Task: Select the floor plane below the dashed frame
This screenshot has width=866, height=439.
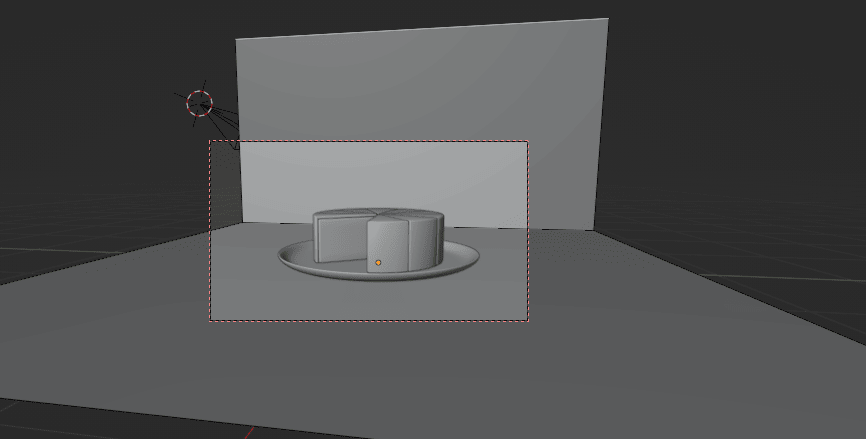Action: point(400,370)
